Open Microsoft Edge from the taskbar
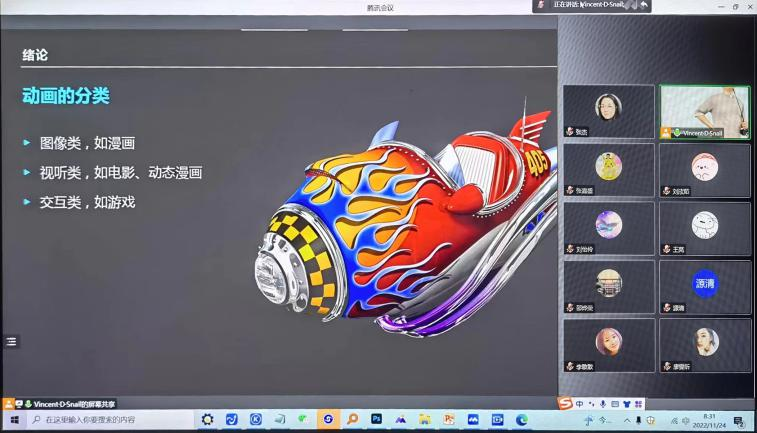 point(521,420)
